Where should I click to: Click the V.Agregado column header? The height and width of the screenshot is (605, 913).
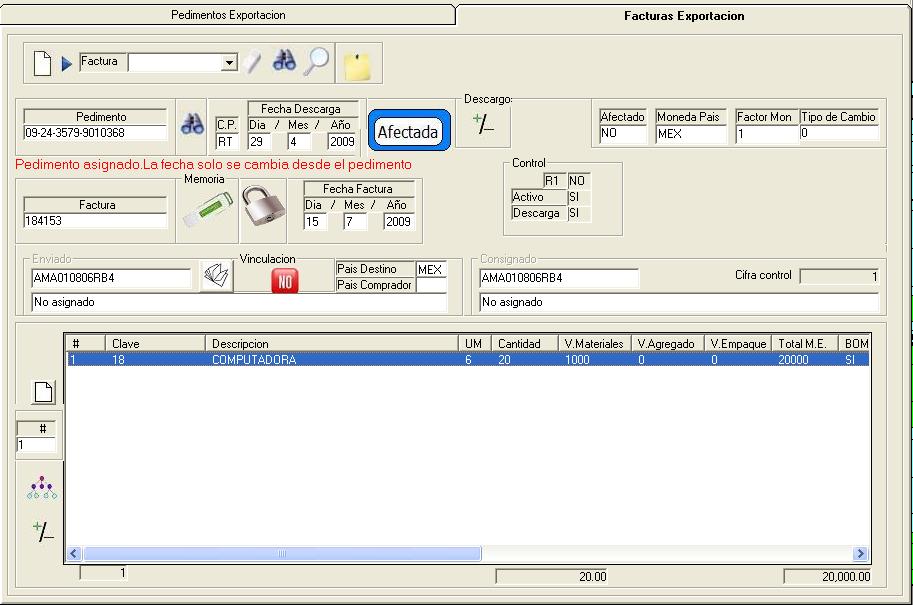(668, 344)
